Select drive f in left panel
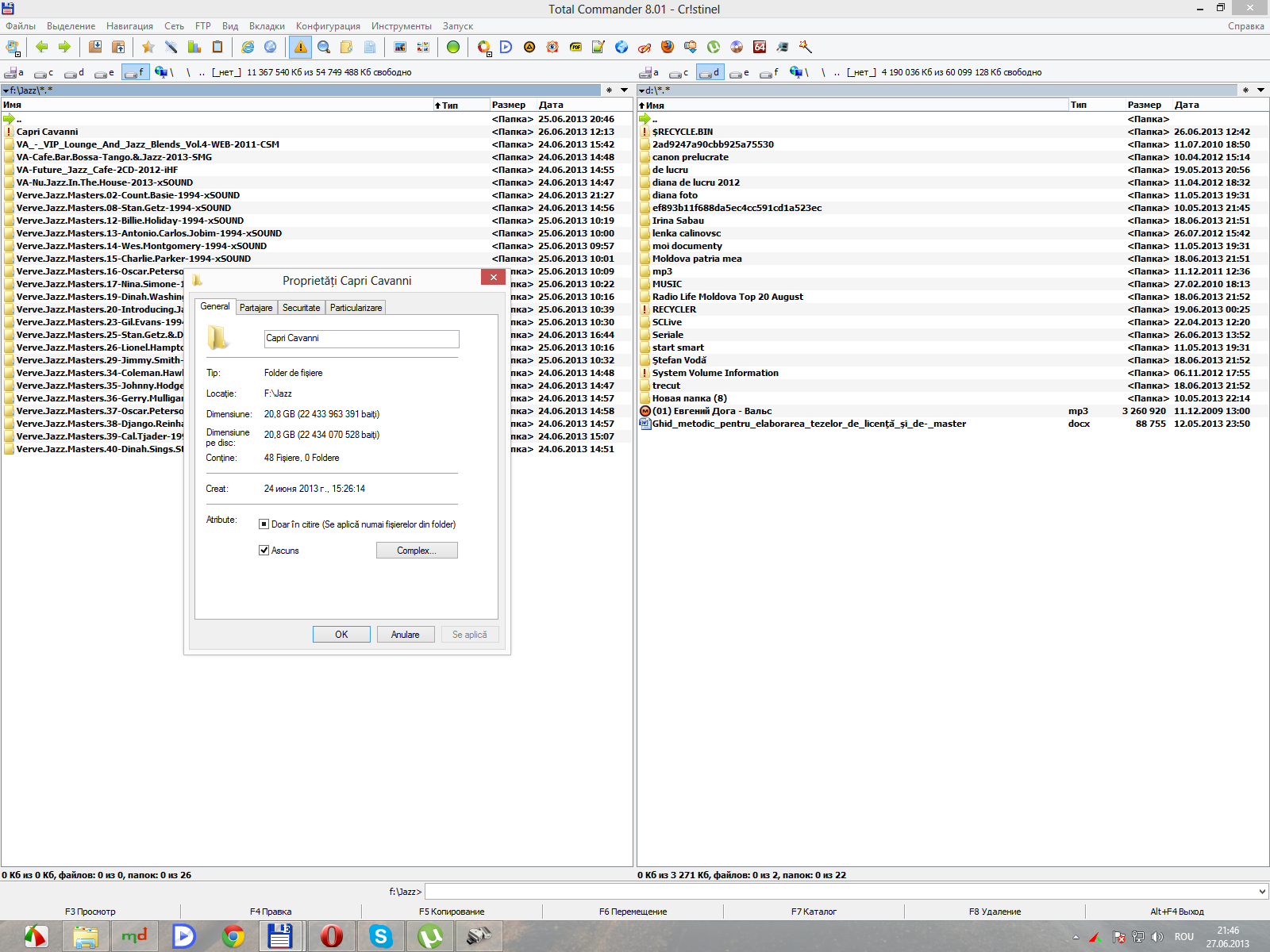1270x952 pixels. (135, 72)
